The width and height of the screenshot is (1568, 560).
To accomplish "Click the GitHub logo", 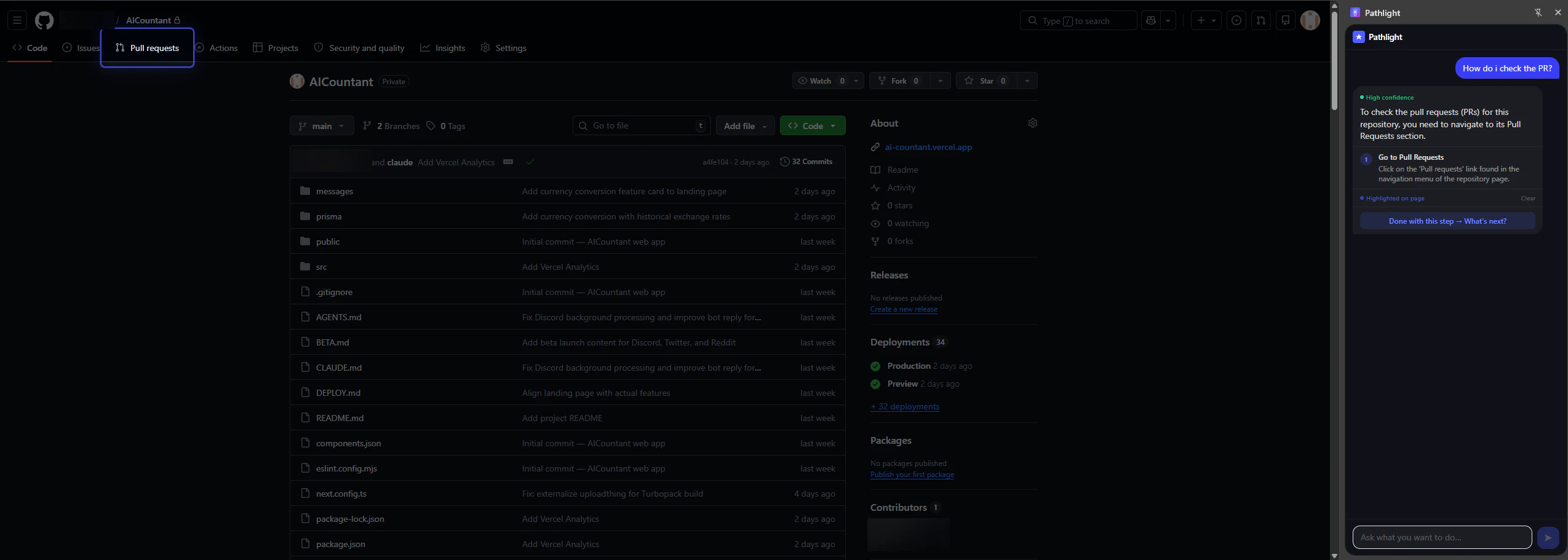I will (44, 20).
